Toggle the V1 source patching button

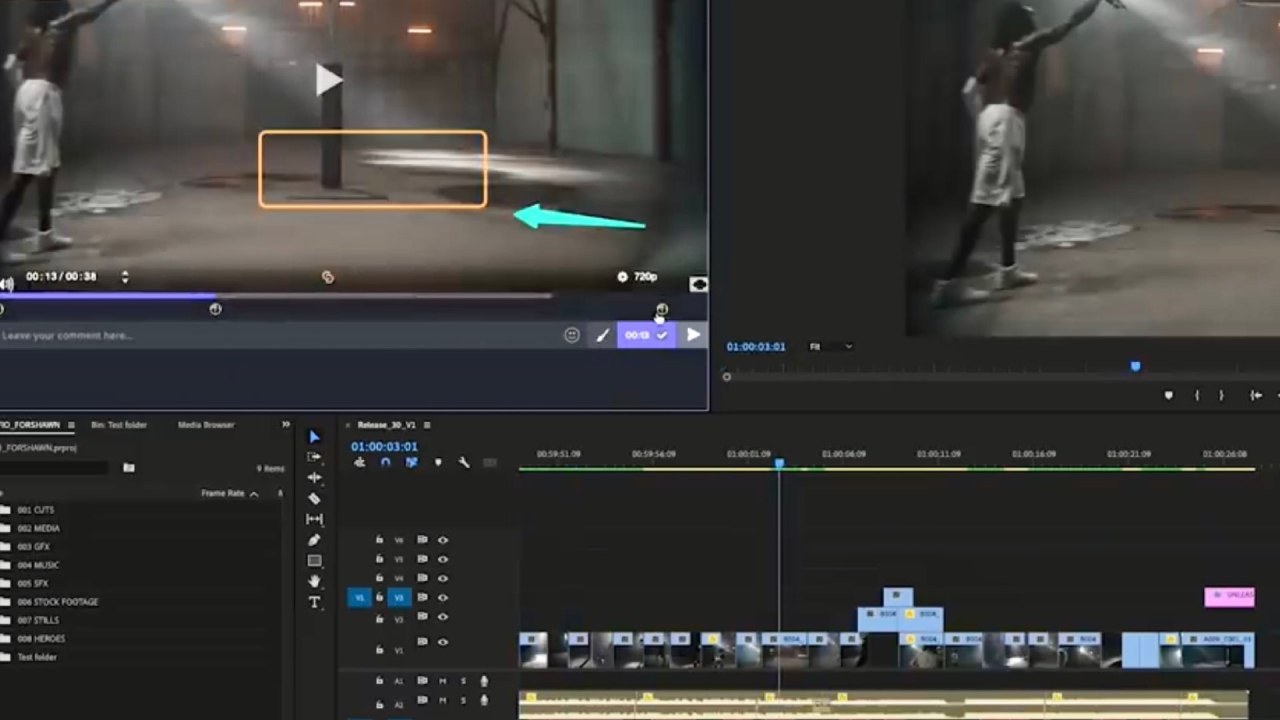[x=360, y=598]
